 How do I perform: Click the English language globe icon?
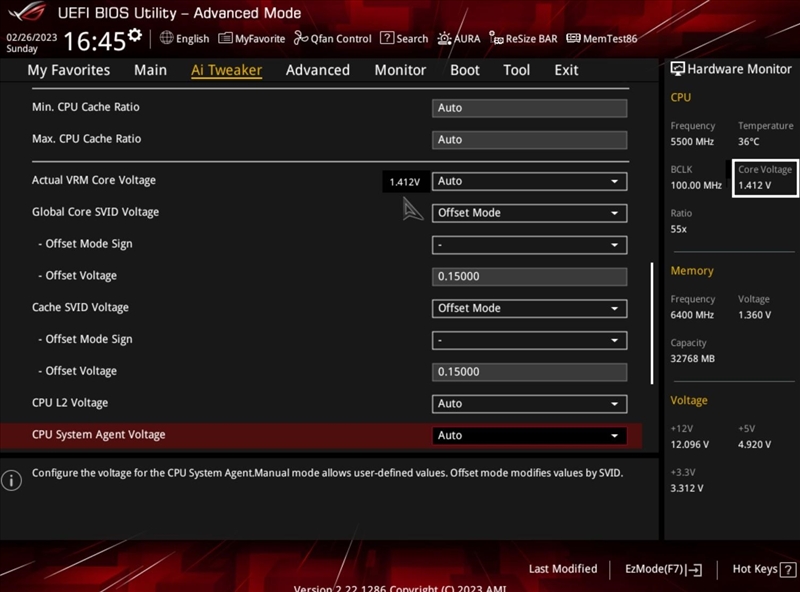166,38
